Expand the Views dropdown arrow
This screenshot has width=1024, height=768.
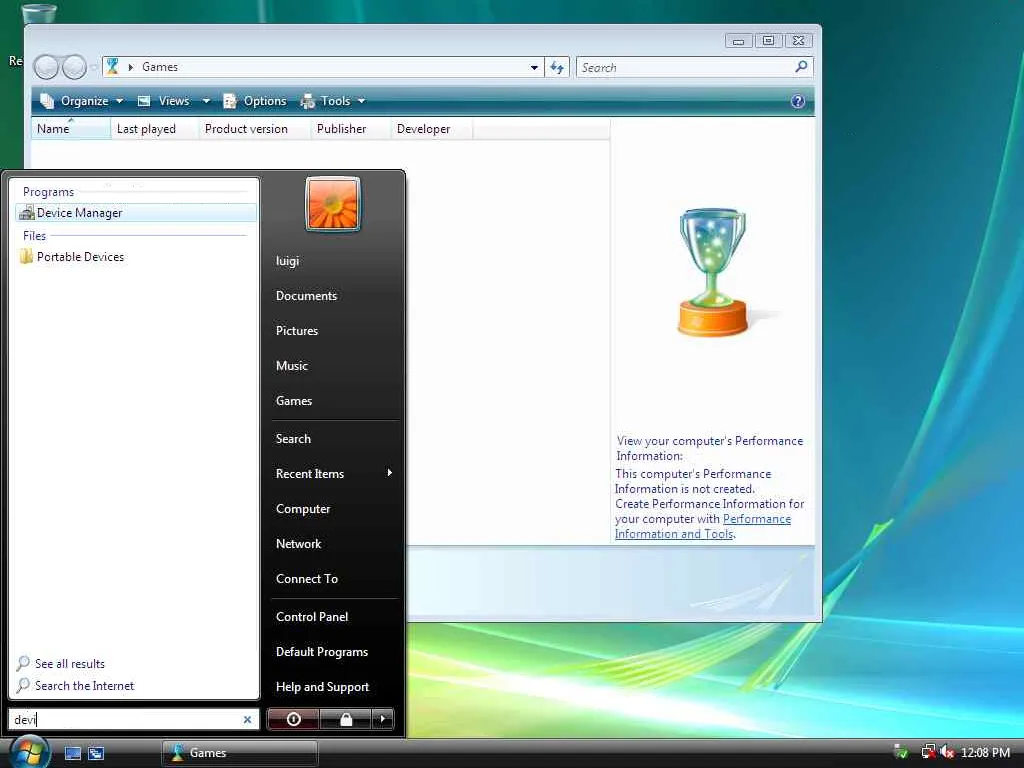point(206,101)
